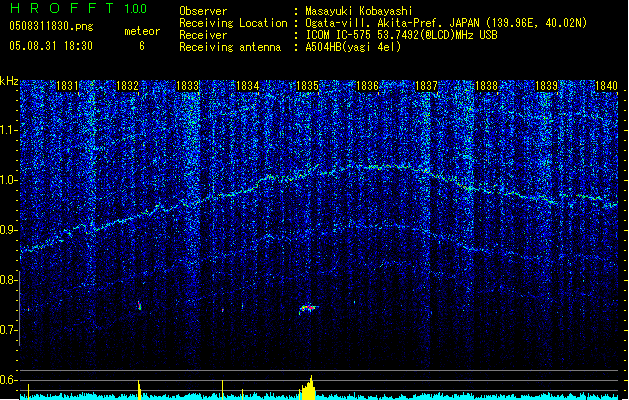The image size is (629, 400).
Task: Click the 'Observer' field label
Action: point(203,11)
